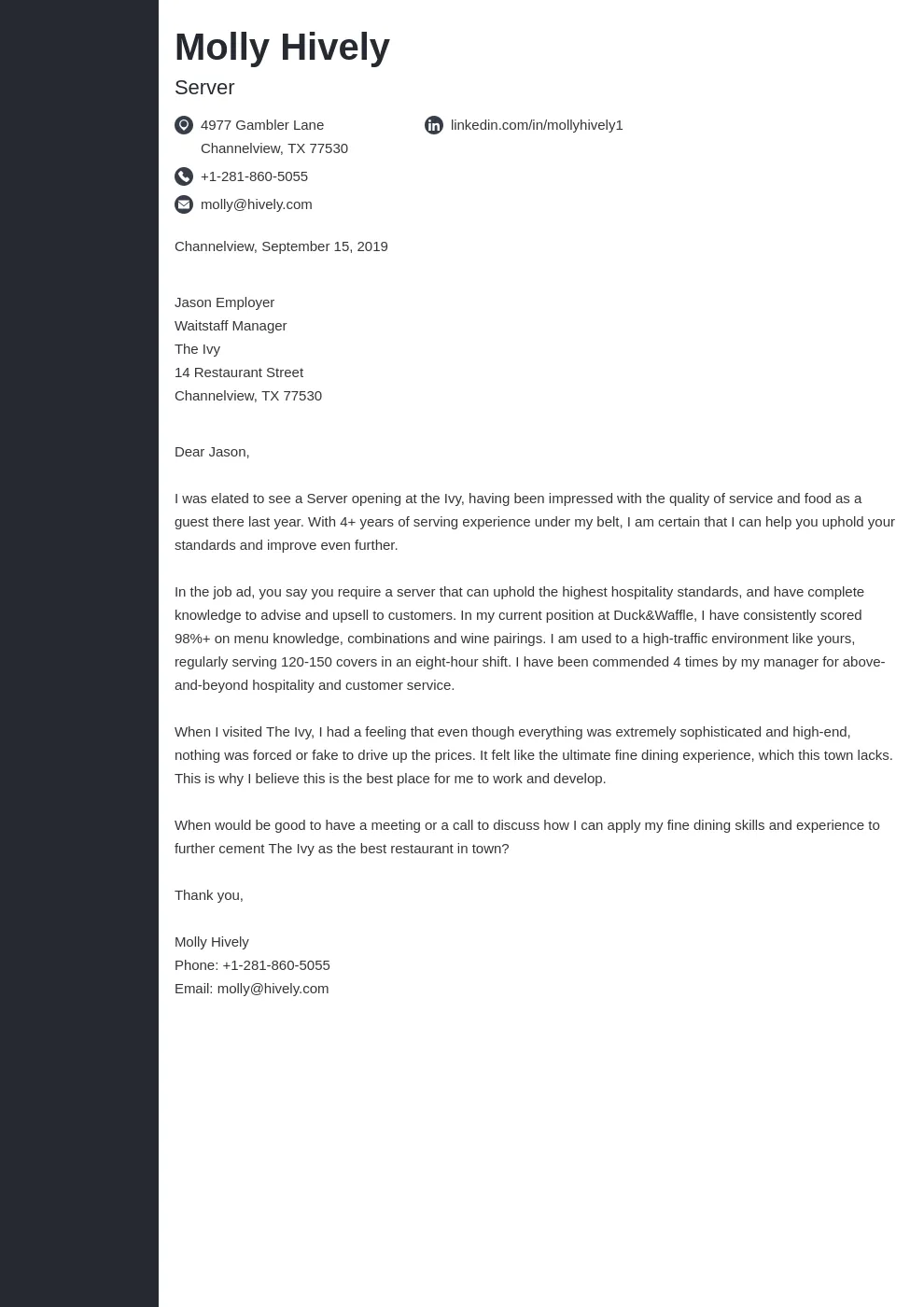Click the Dear Jason greeting
Screen dimensions: 924x1307
pos(212,452)
